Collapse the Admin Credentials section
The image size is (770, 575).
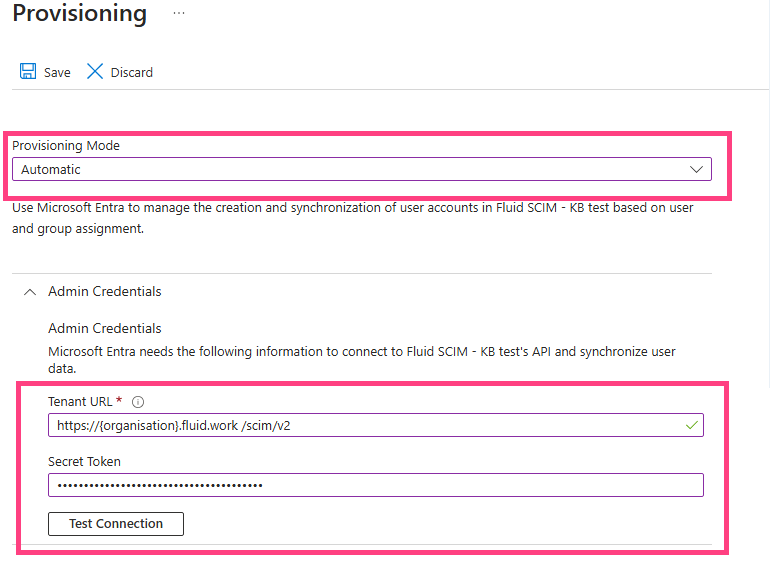(30, 292)
